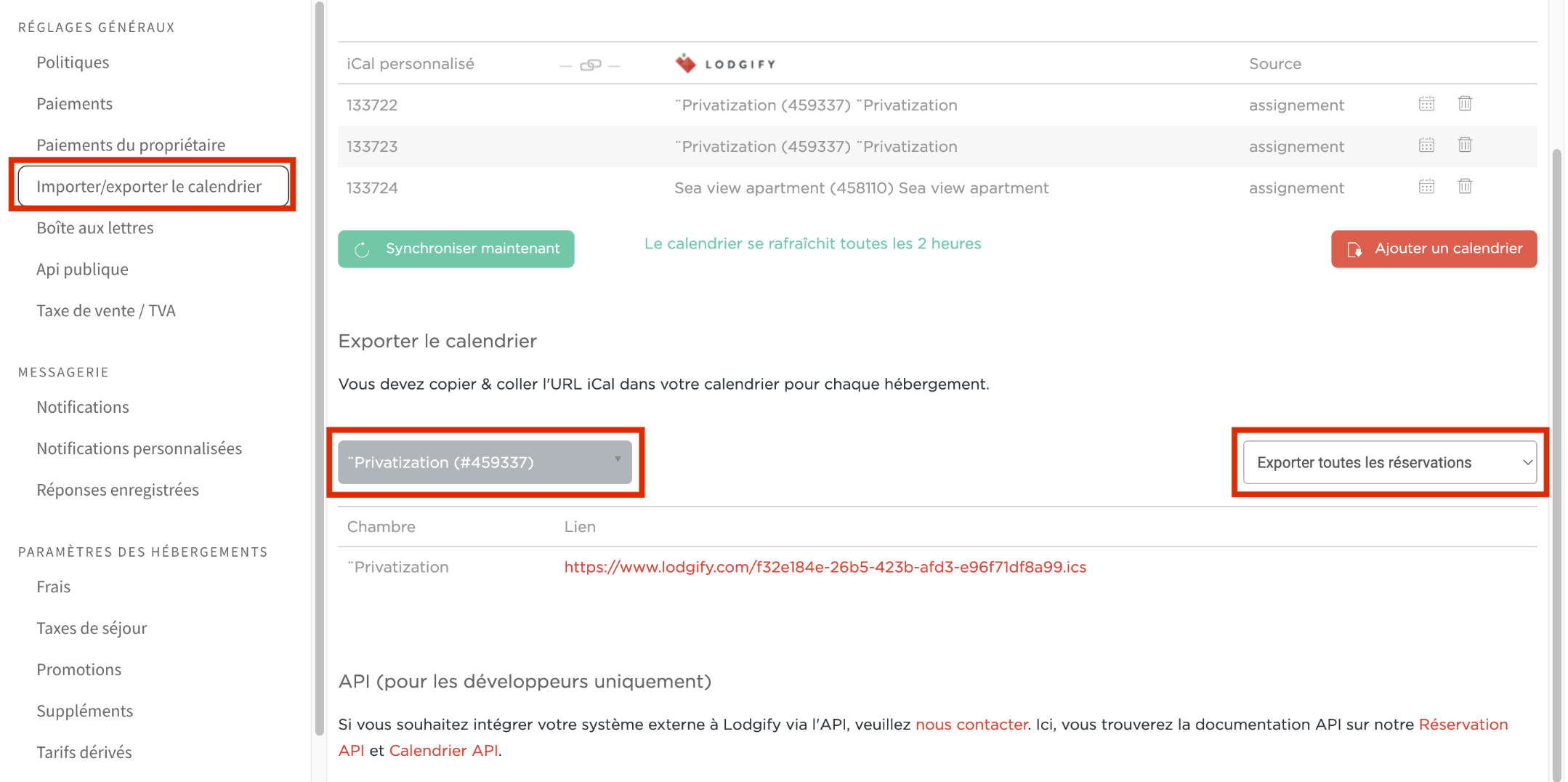Open Notifications personnalisées settings
This screenshot has width=1568, height=782.
139,448
